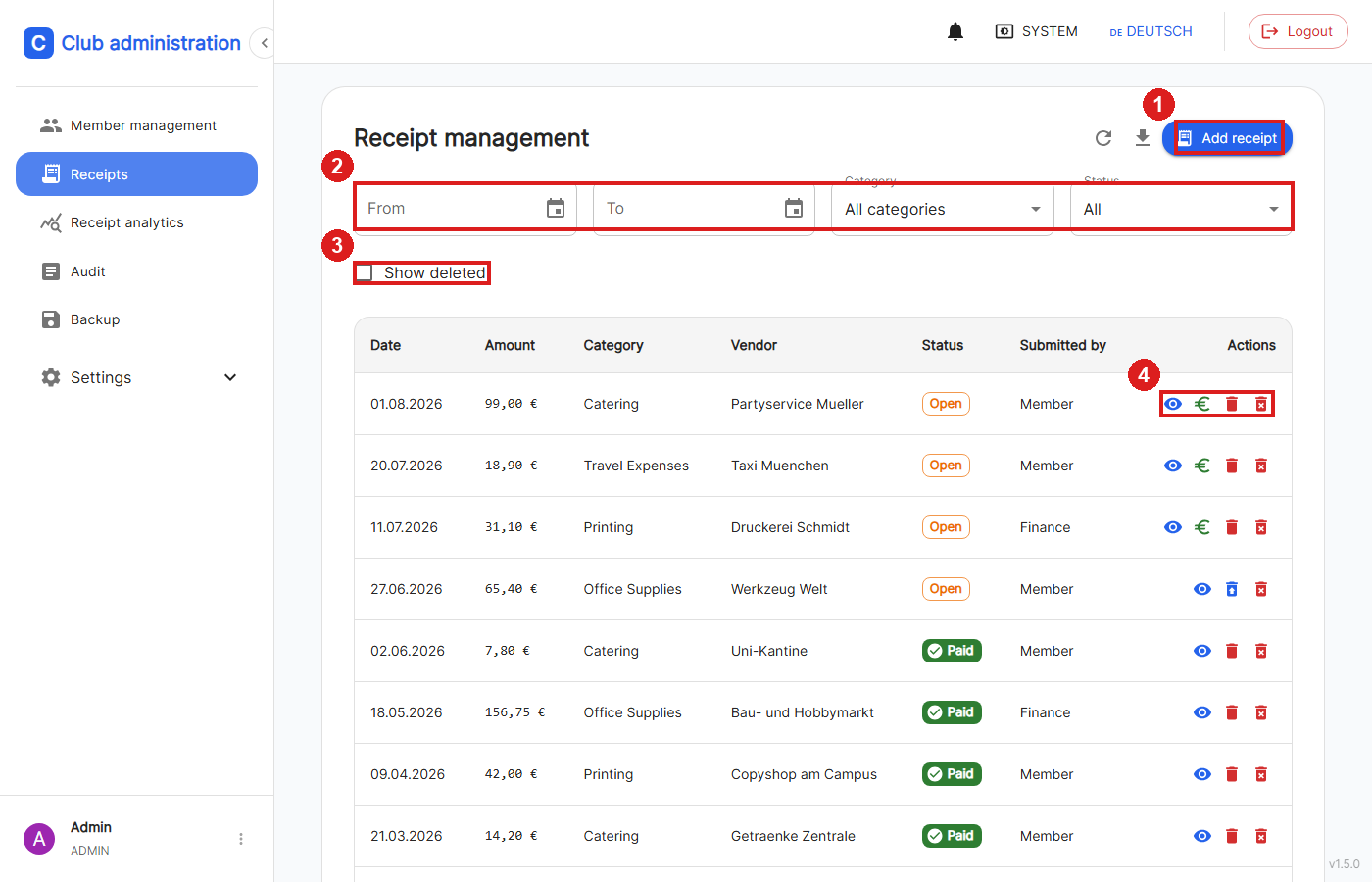Delete the Copyshop am Campus receipt
The image size is (1372, 882).
pyautogui.click(x=1232, y=774)
